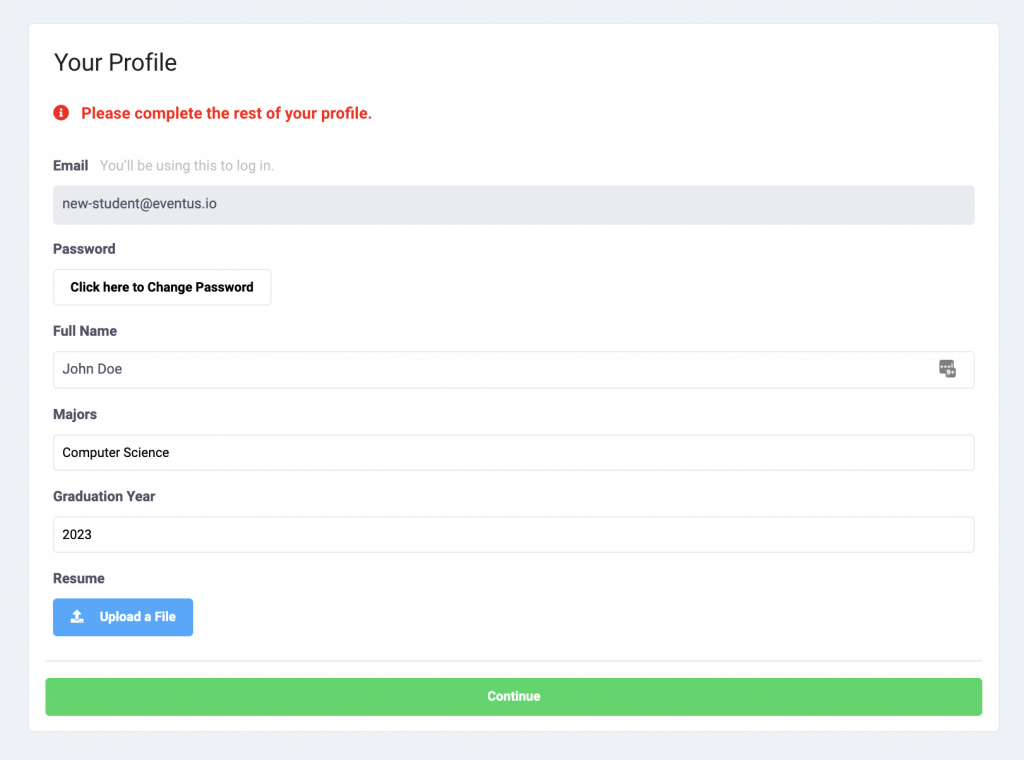This screenshot has height=760, width=1024.
Task: Click the red info alert icon
Action: tap(61, 113)
